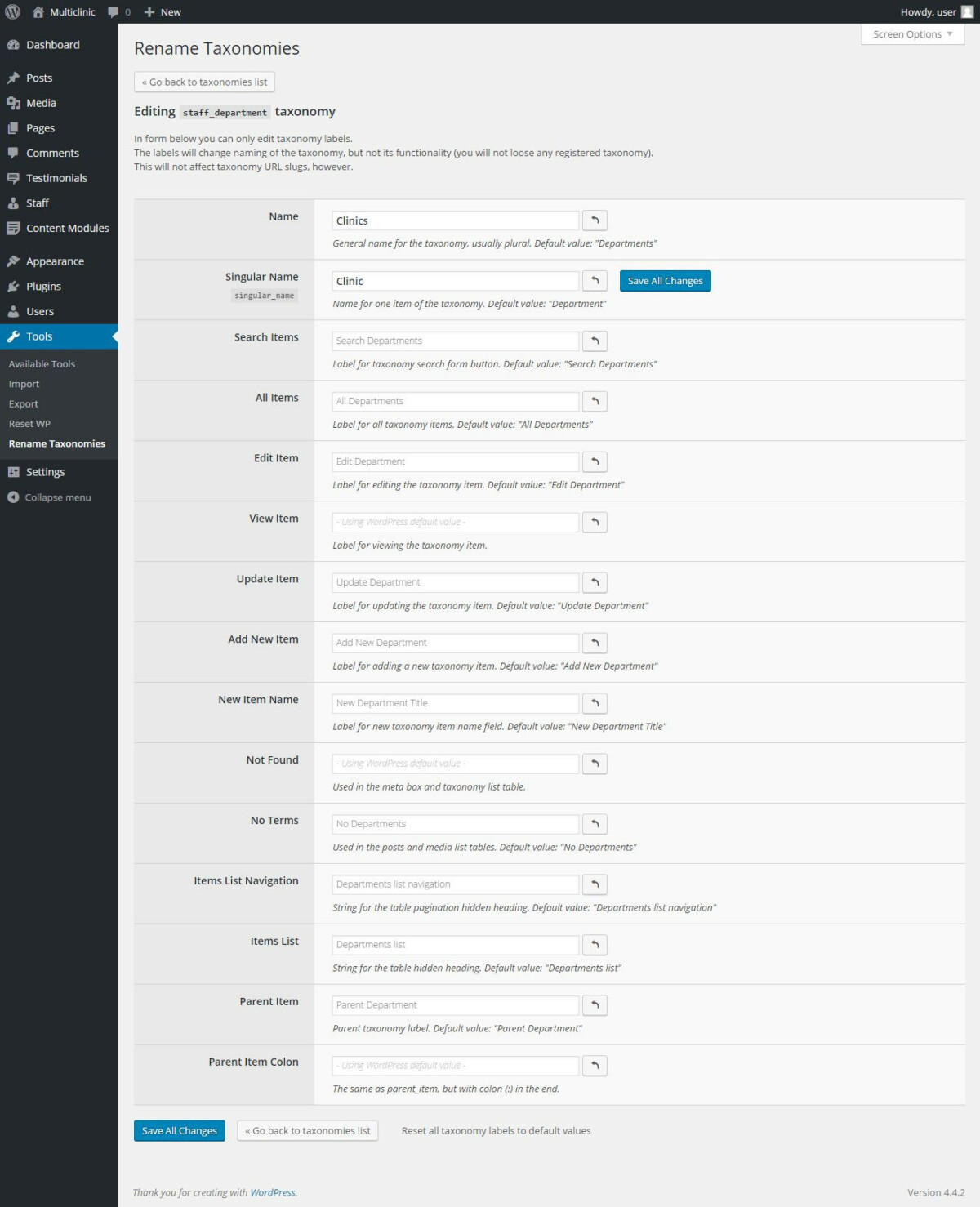Select the Users sidebar icon
980x1207 pixels.
coord(13,311)
